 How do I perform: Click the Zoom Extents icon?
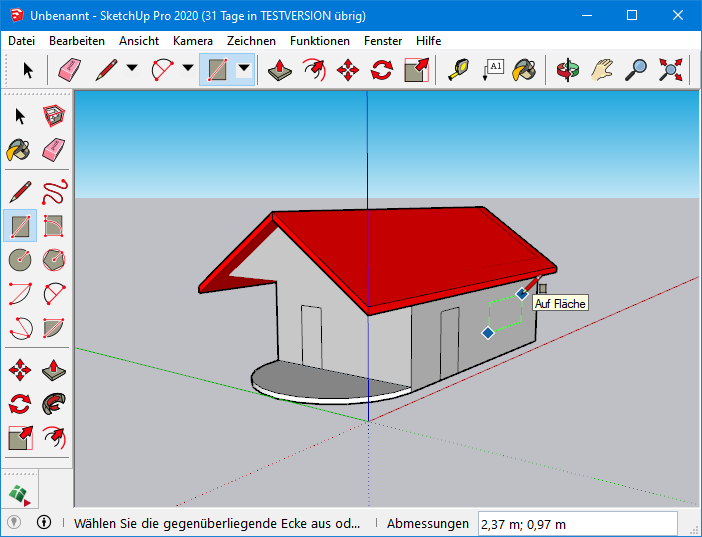pos(671,70)
